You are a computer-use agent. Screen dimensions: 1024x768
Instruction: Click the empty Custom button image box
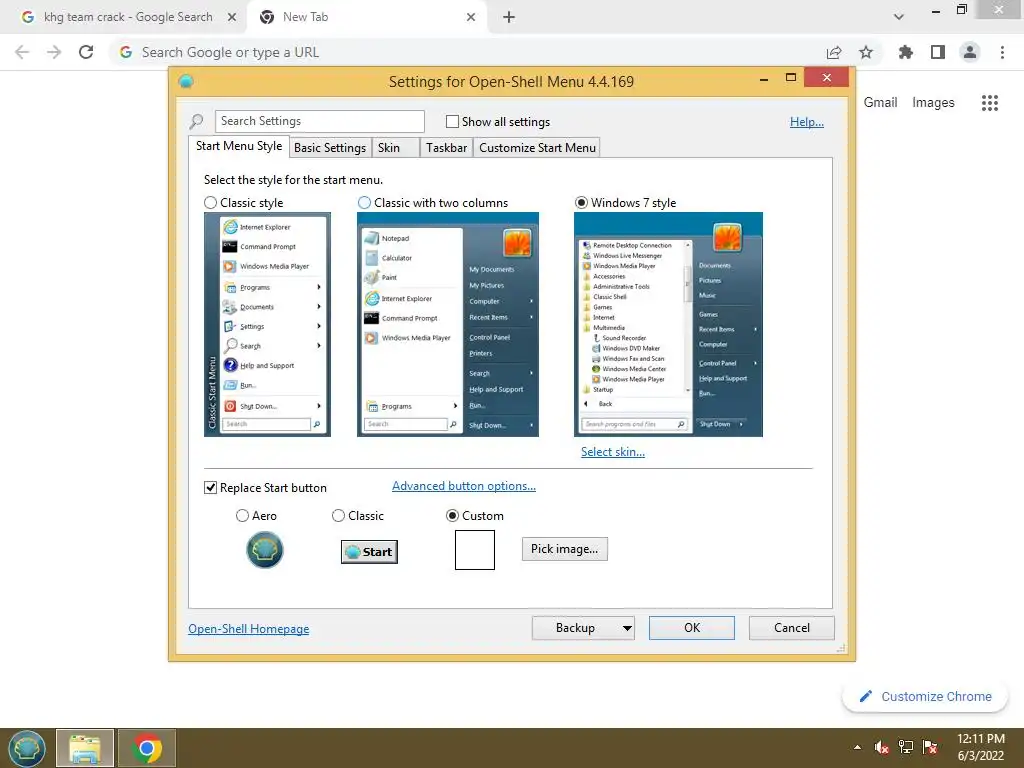[475, 550]
